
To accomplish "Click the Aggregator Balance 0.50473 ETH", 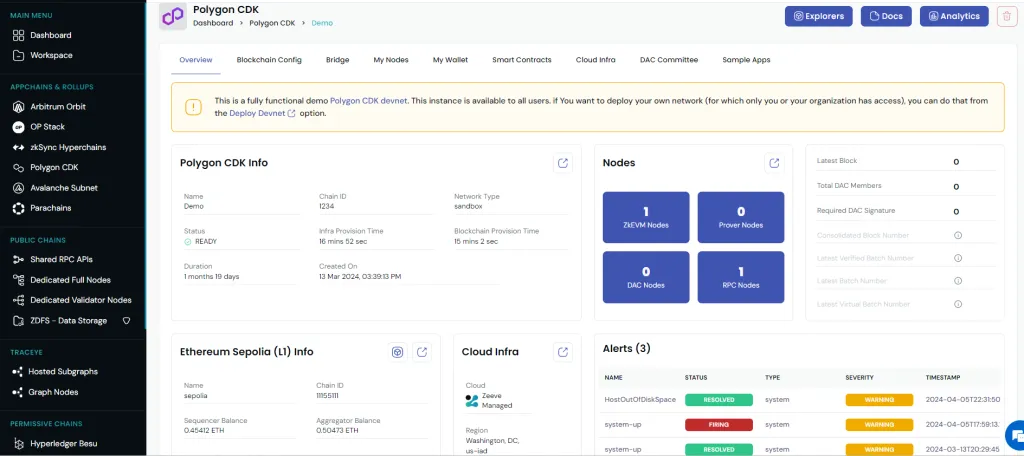I will (x=338, y=431).
